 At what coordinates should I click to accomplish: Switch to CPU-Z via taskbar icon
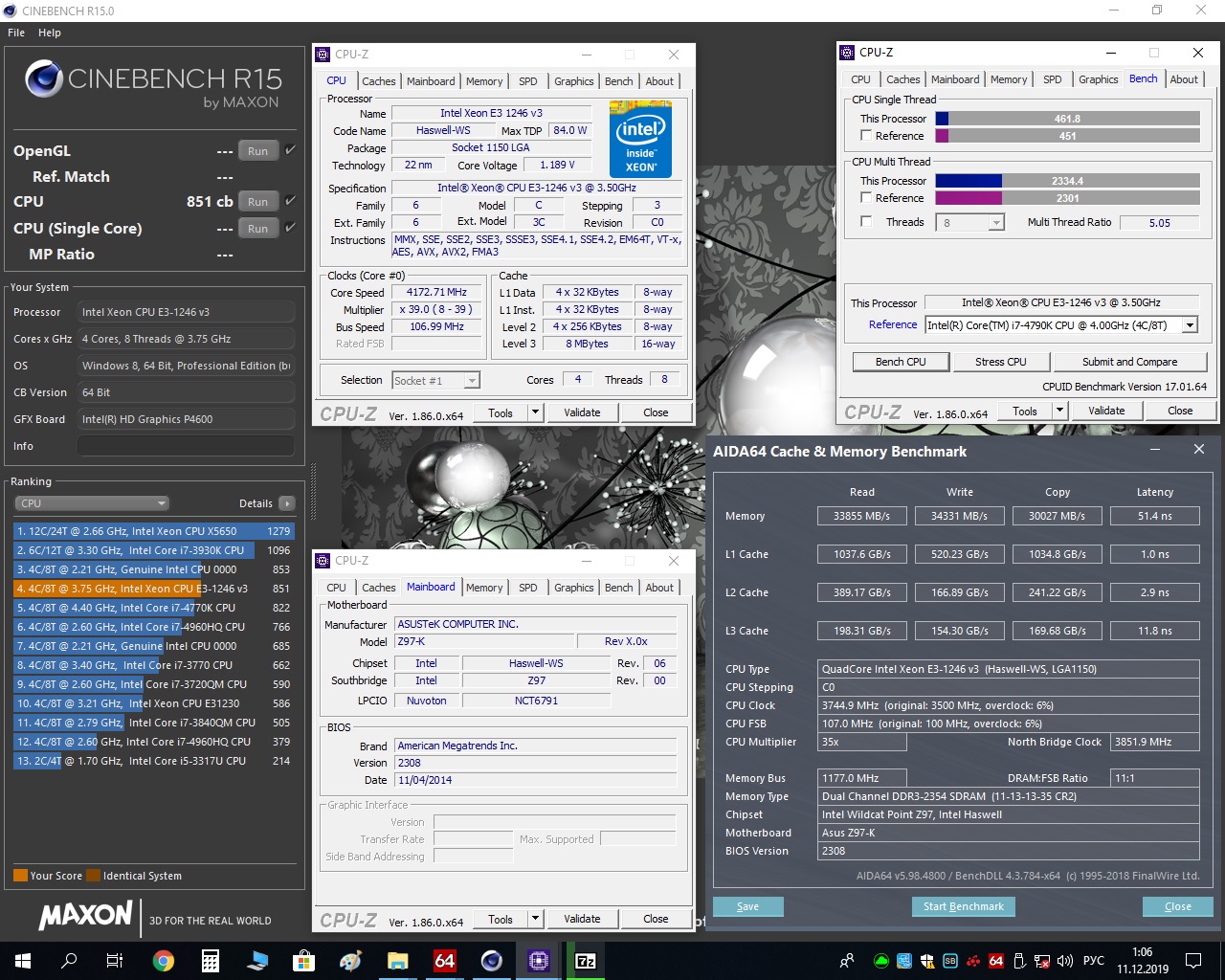coord(539,960)
